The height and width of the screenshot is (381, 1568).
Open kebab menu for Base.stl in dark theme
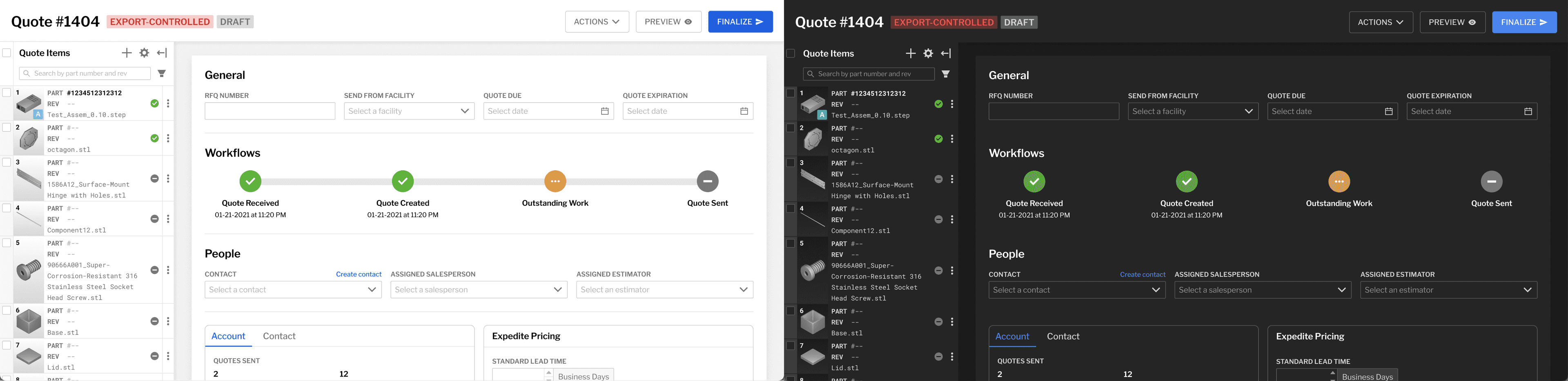[x=952, y=322]
